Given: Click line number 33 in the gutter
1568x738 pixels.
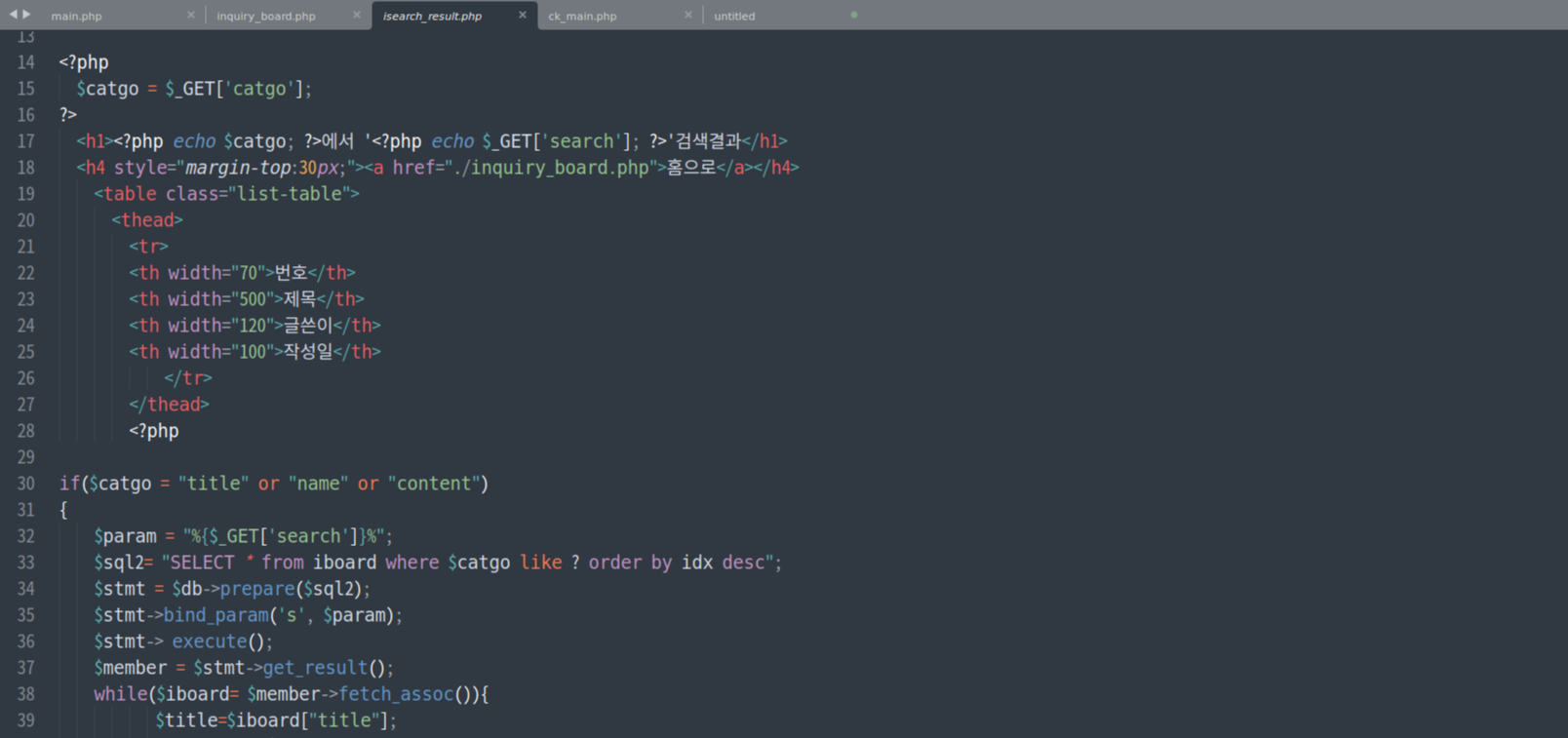Looking at the screenshot, I should (x=26, y=563).
